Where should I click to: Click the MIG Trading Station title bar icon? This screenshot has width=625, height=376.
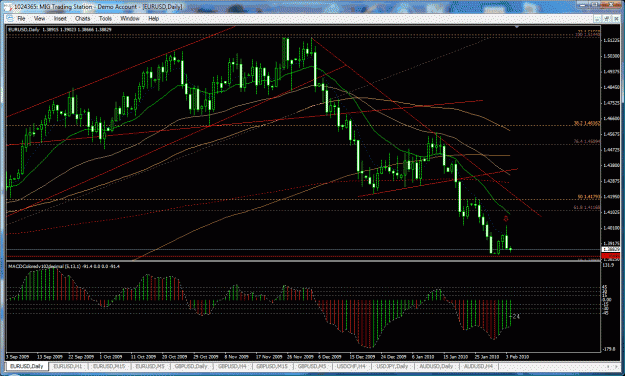[x=9, y=6]
